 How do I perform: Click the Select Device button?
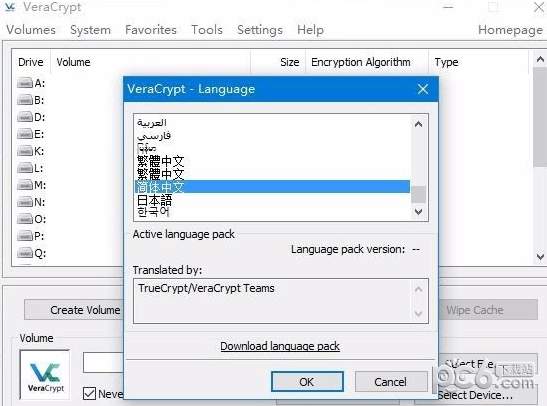(475, 395)
